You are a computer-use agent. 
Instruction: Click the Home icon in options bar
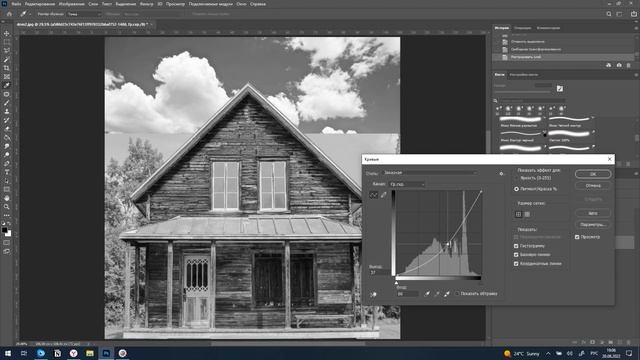coord(9,14)
